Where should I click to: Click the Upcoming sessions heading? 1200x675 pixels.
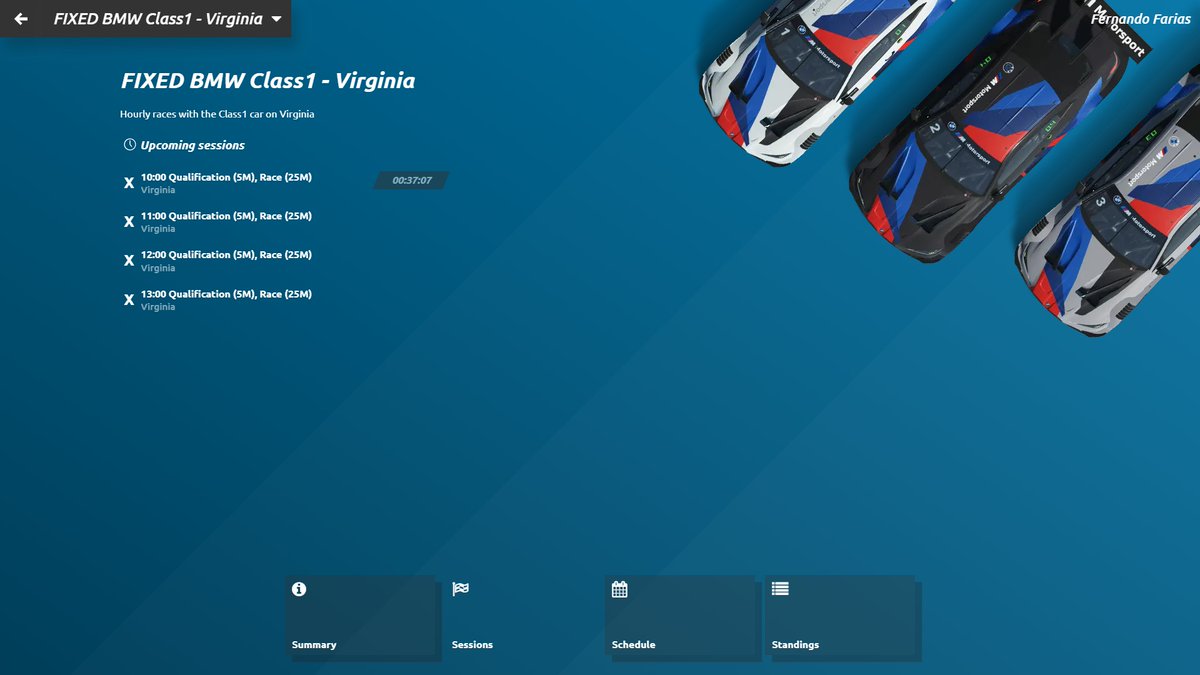pos(193,145)
